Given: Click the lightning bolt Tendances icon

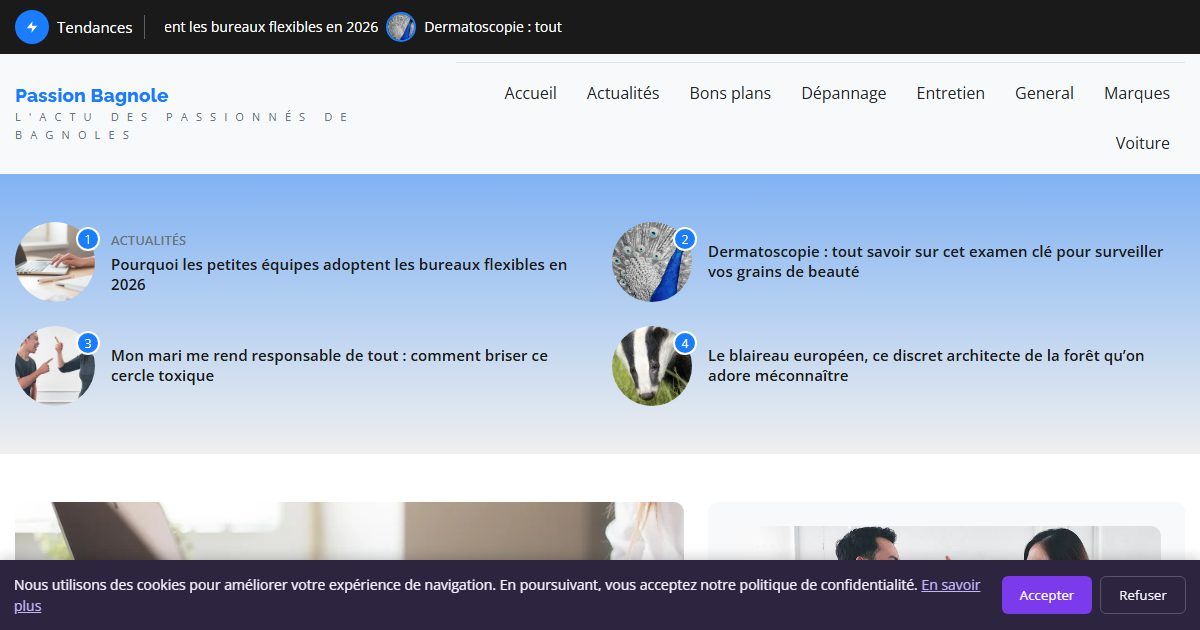Looking at the screenshot, I should [32, 27].
